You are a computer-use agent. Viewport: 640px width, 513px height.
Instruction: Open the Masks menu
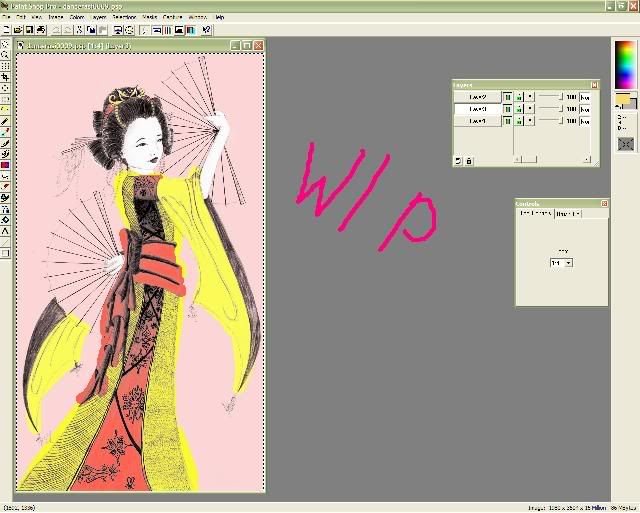(x=150, y=17)
